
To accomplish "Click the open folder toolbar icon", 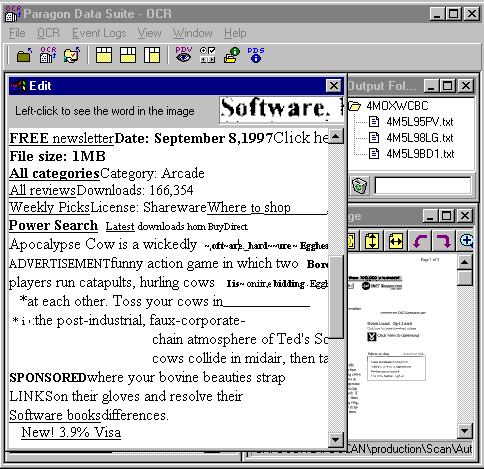I will (x=24, y=55).
